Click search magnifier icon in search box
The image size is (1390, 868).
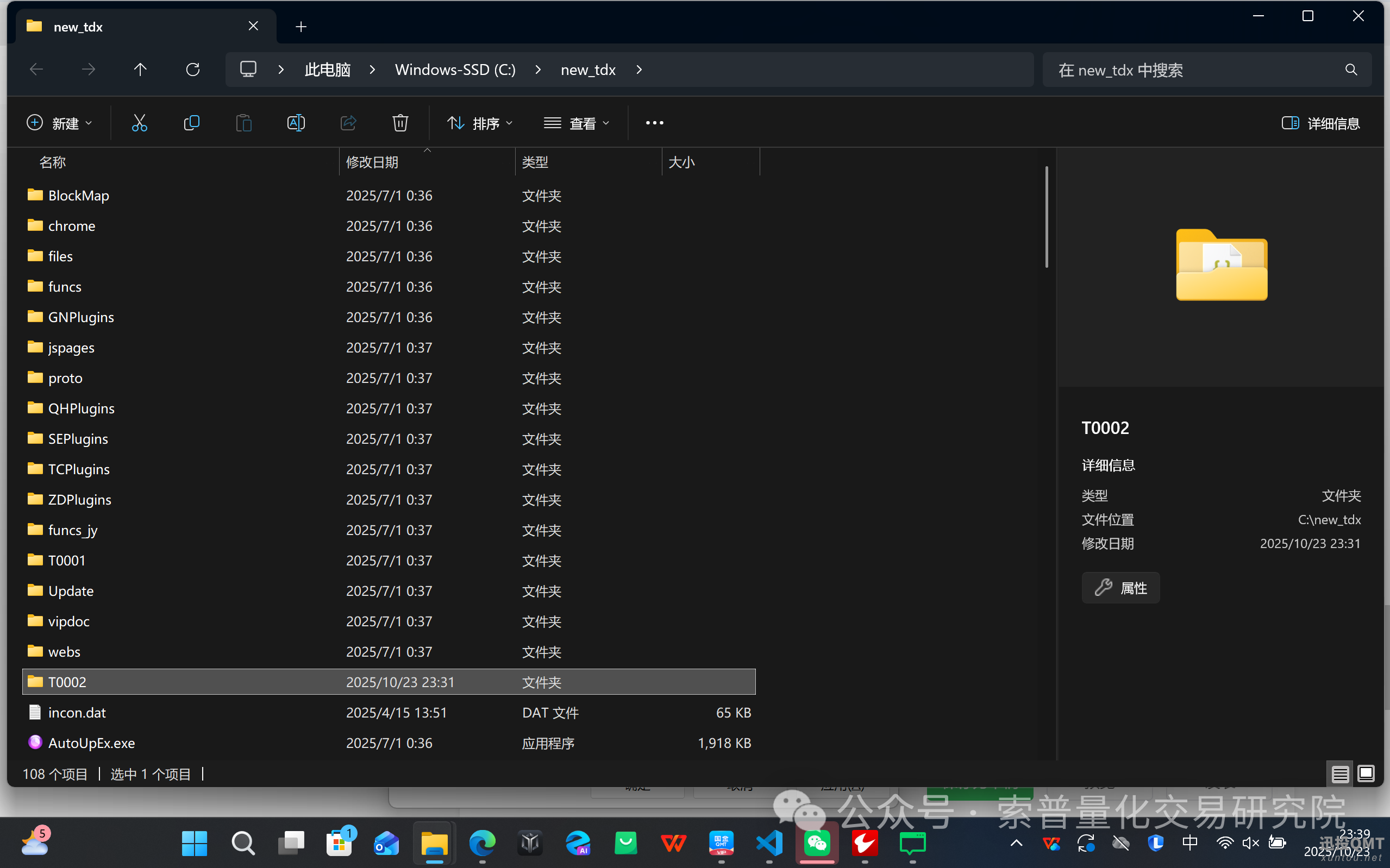[1351, 70]
